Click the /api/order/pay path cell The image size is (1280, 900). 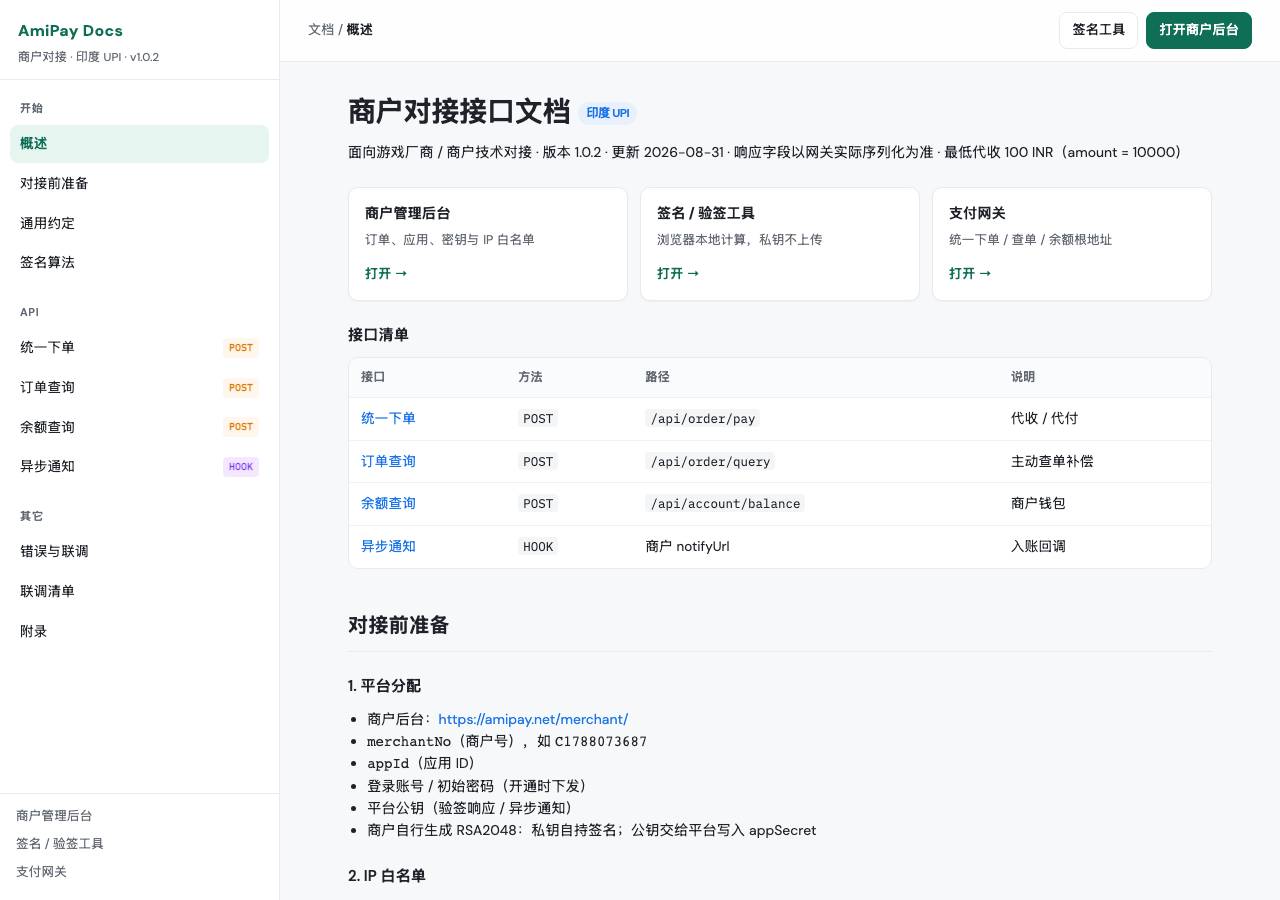click(703, 419)
